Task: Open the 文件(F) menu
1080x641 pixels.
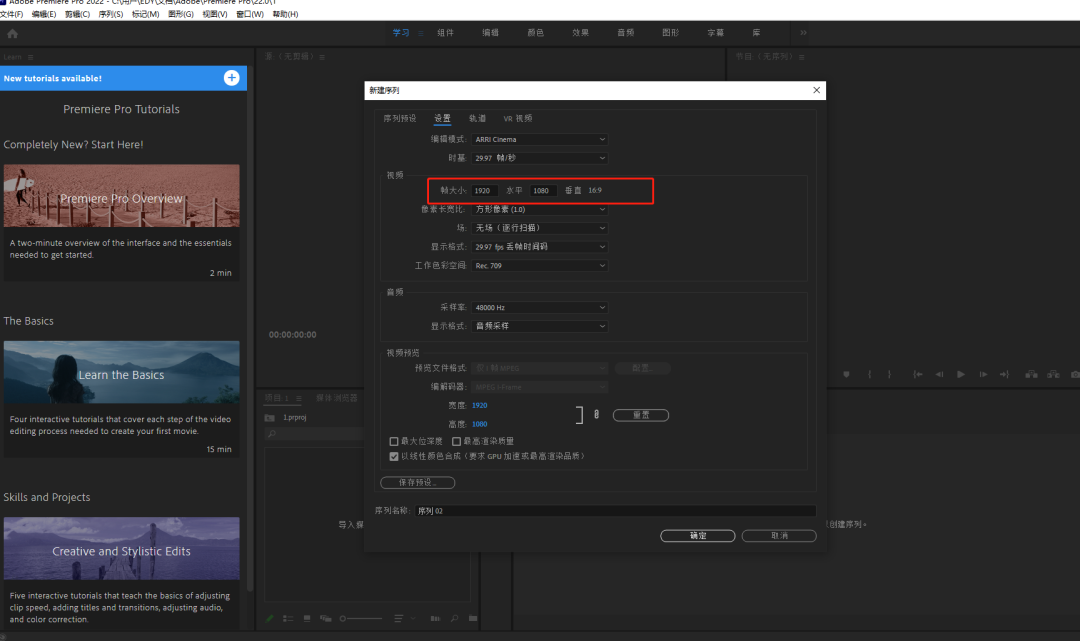Action: [12, 14]
